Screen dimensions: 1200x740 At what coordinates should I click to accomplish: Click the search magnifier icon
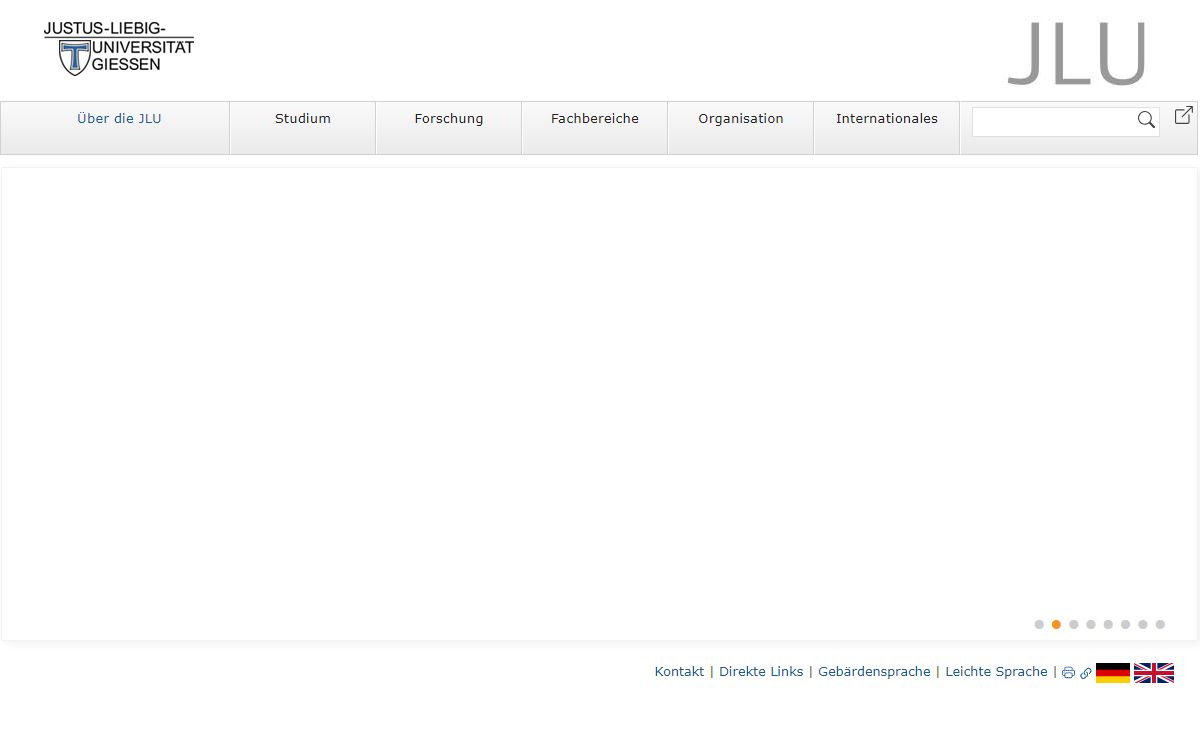(1146, 120)
